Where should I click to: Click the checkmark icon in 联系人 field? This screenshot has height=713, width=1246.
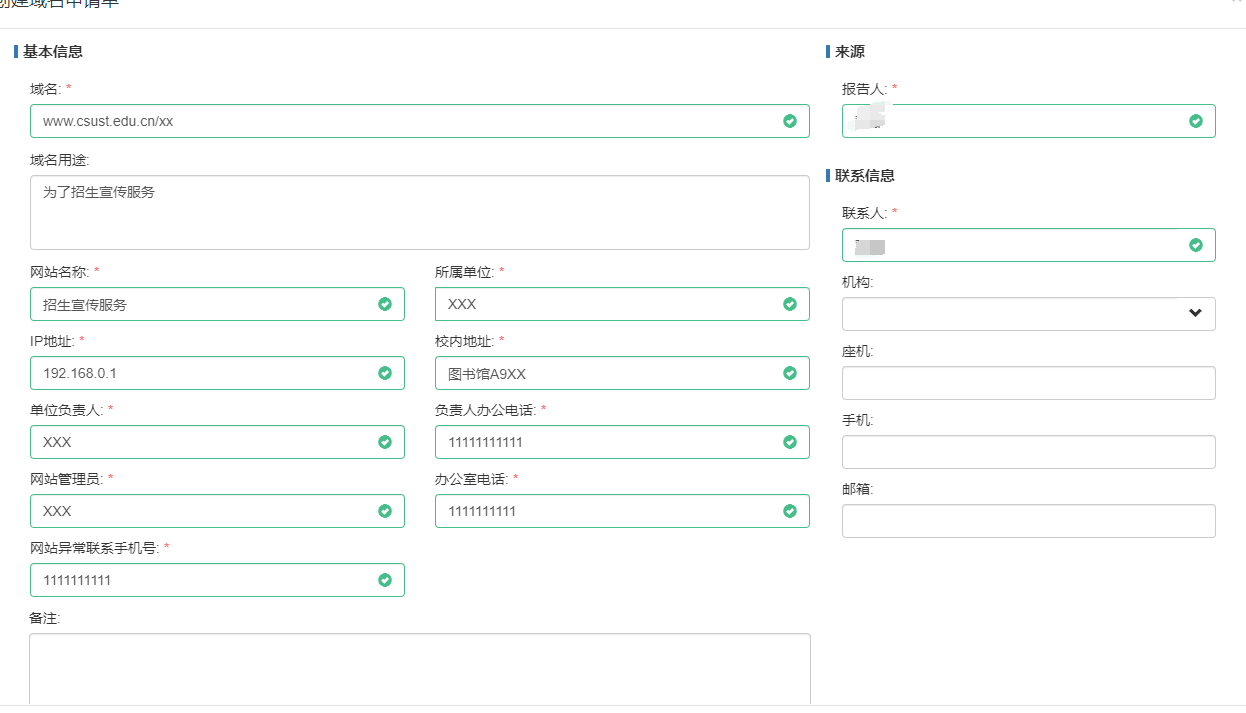[x=1195, y=245]
